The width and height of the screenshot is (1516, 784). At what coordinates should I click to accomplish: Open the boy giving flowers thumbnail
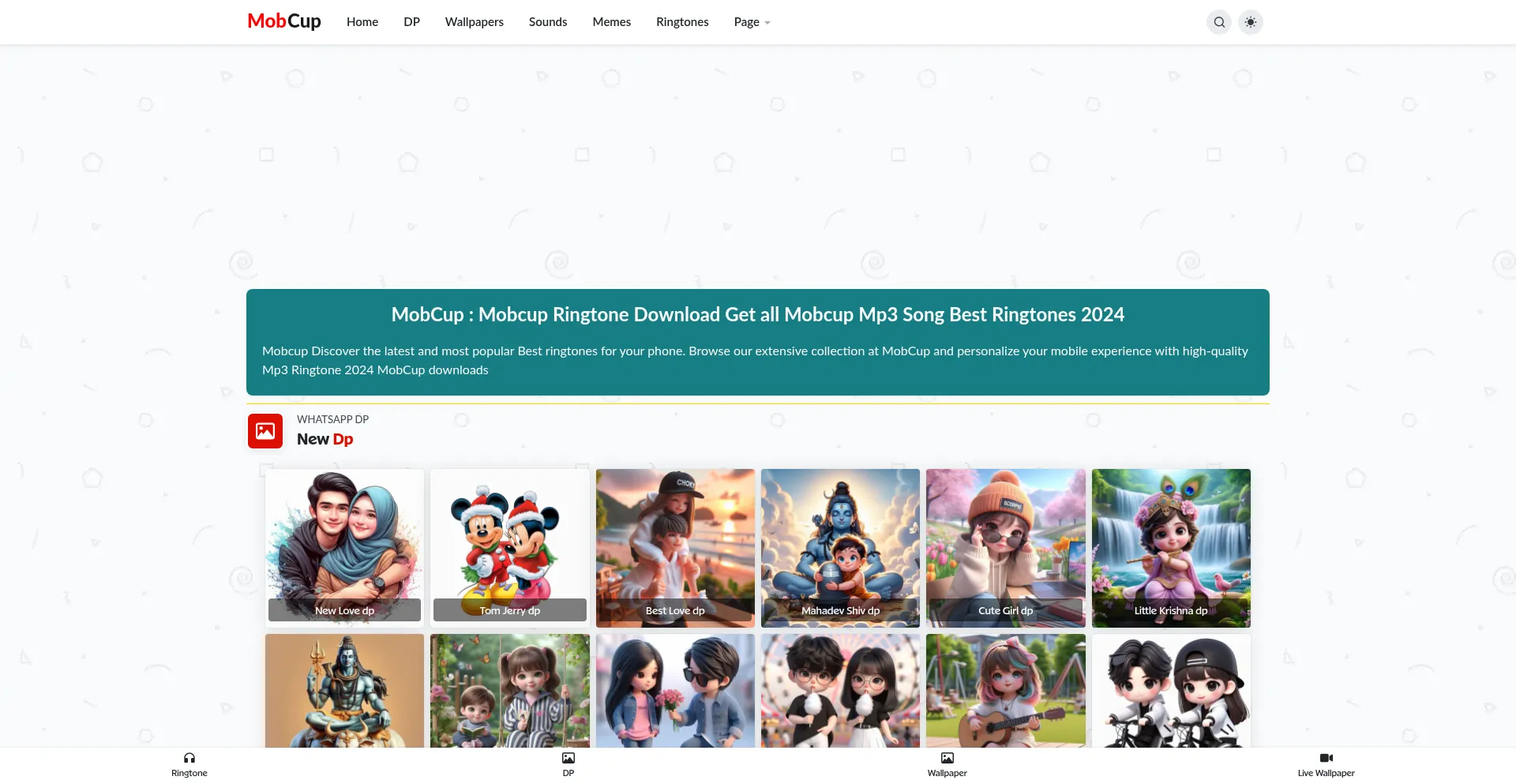675,691
